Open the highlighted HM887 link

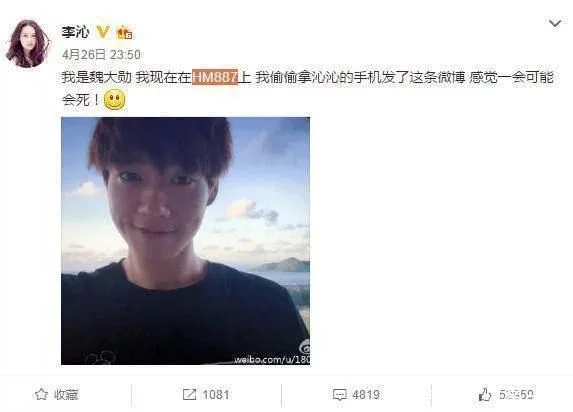[x=215, y=77]
